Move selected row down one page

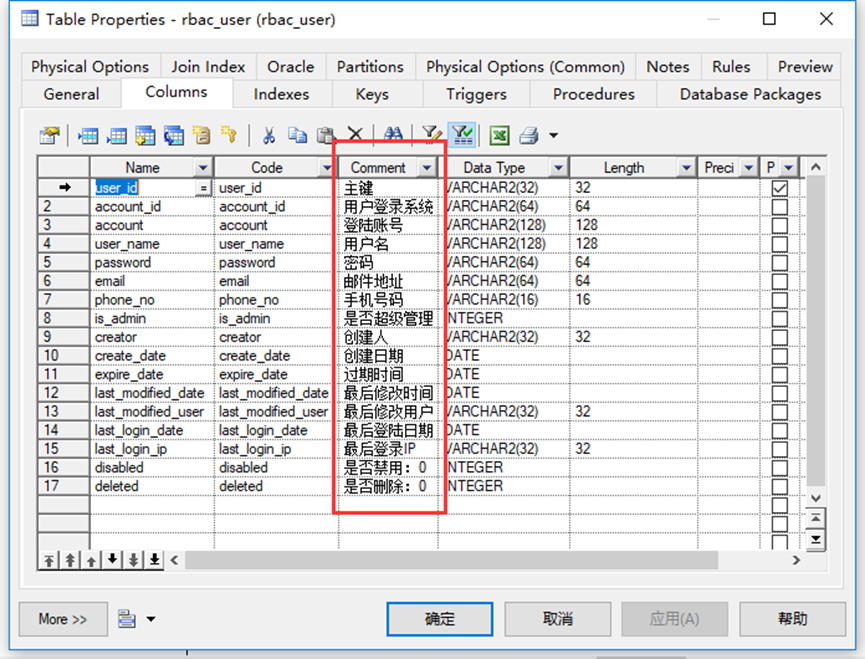point(134,560)
